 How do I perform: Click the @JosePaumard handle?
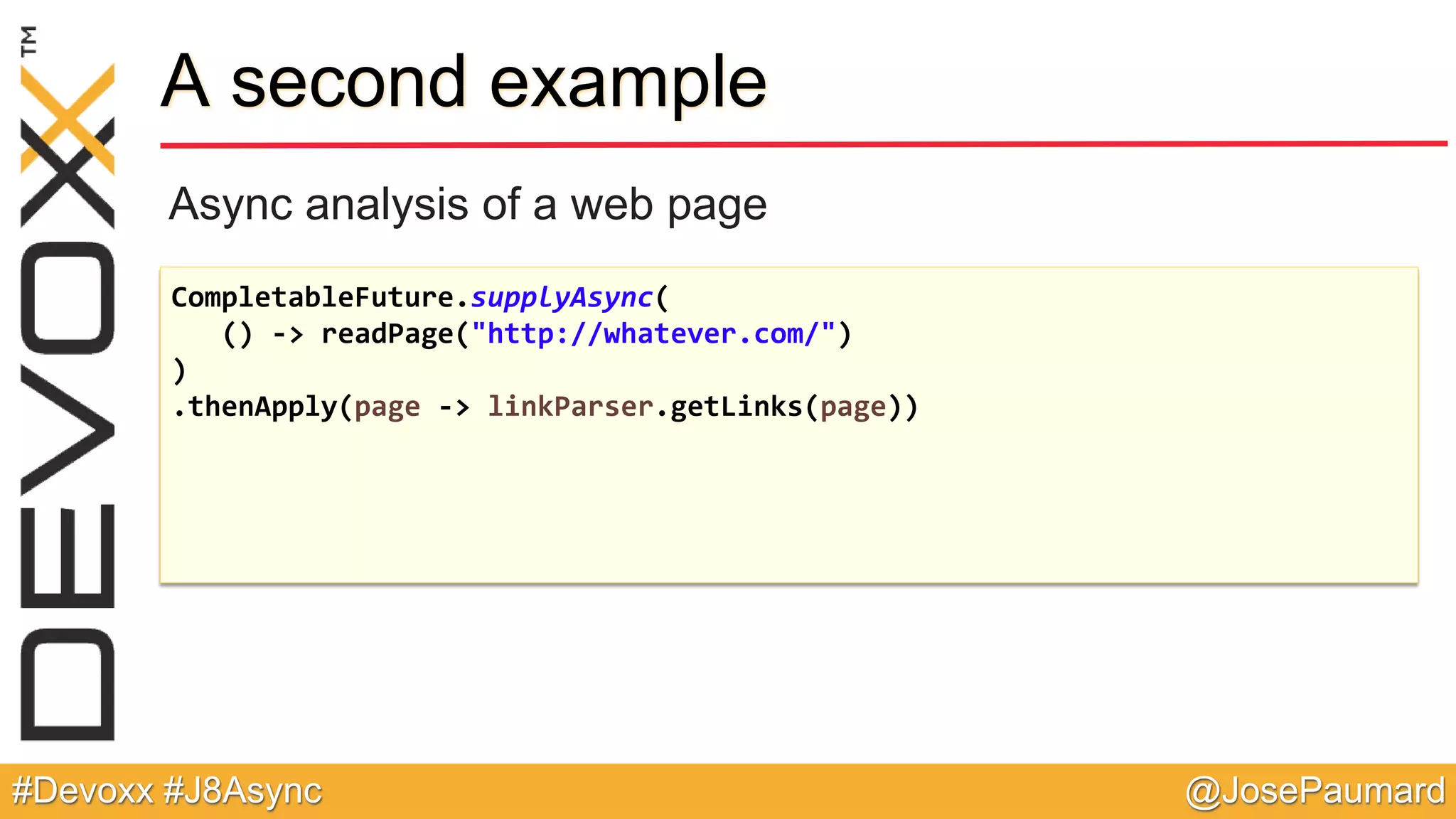pos(1315,791)
